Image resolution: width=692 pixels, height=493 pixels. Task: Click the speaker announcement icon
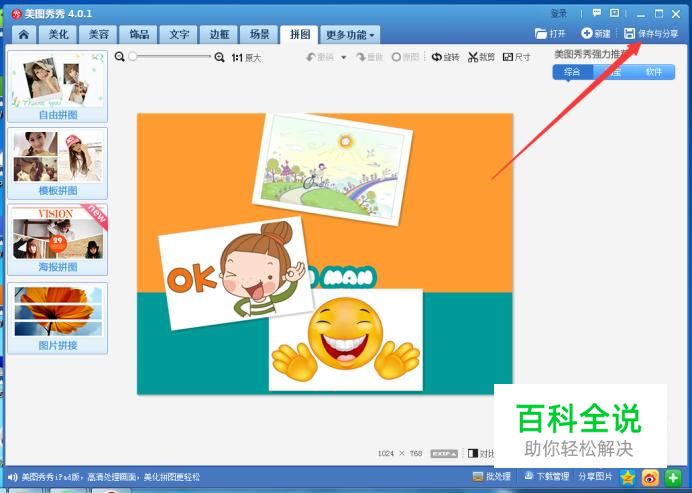[12, 477]
